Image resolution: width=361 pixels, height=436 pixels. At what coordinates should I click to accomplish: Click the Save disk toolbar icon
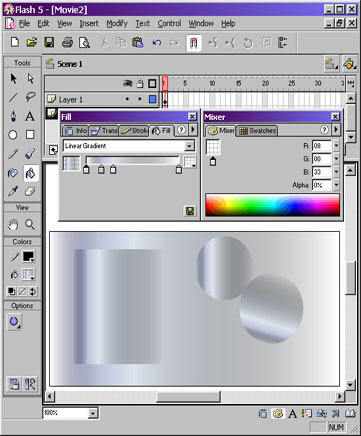(49, 43)
